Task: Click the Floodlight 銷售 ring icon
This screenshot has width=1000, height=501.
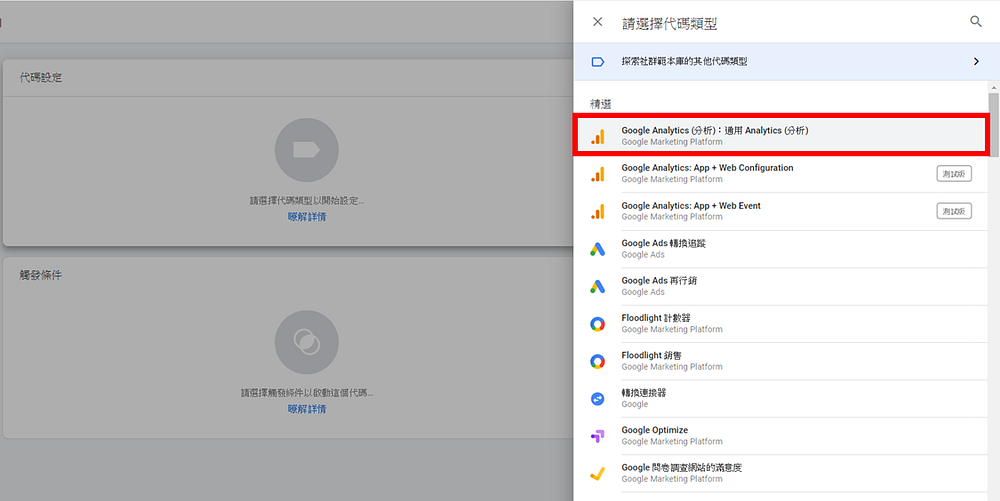Action: (598, 362)
